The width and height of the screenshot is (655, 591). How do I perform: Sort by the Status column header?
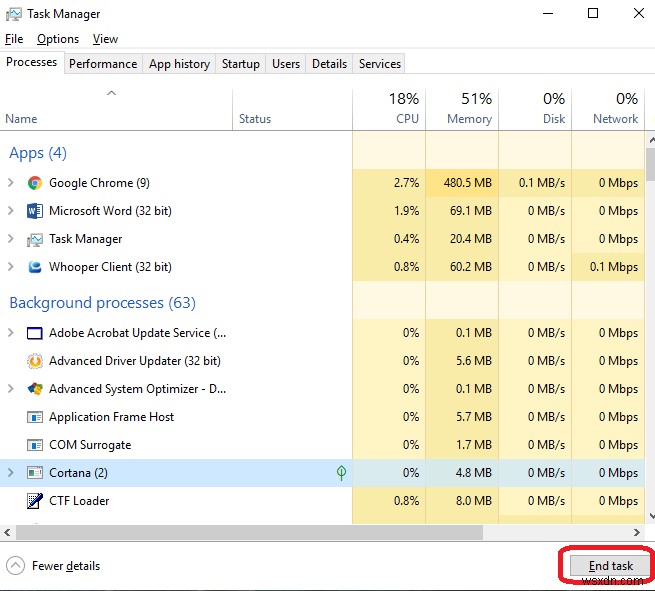[292, 109]
